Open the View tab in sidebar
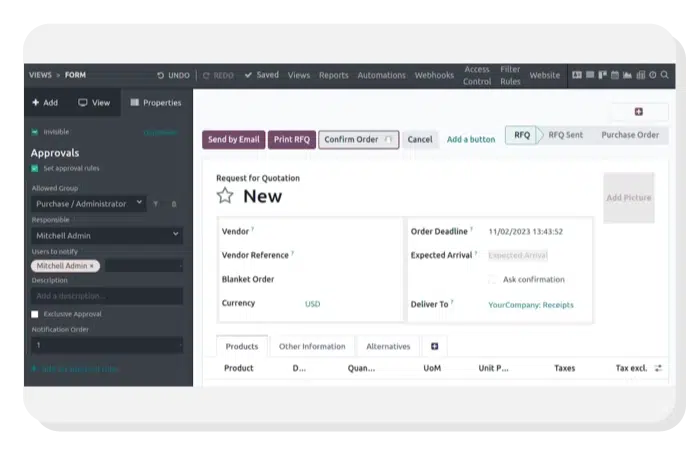700x450 pixels. [94, 103]
